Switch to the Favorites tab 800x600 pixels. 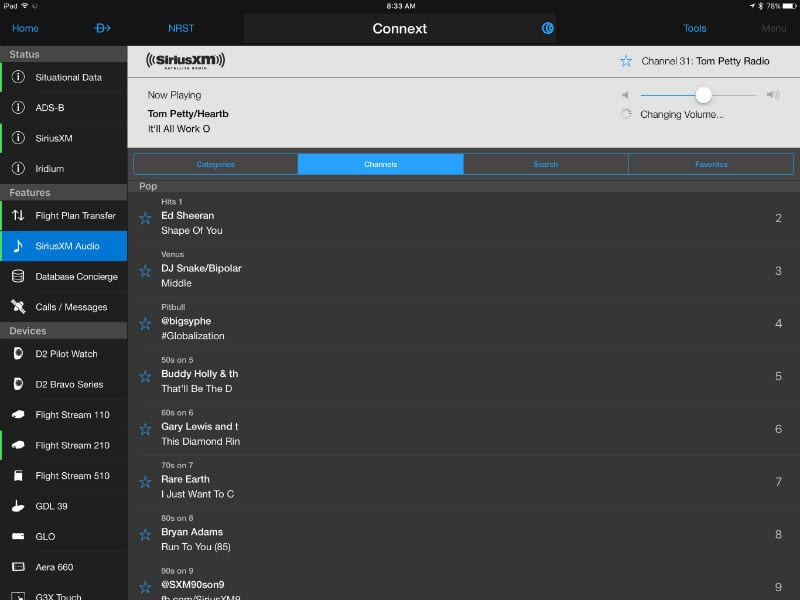click(x=711, y=164)
